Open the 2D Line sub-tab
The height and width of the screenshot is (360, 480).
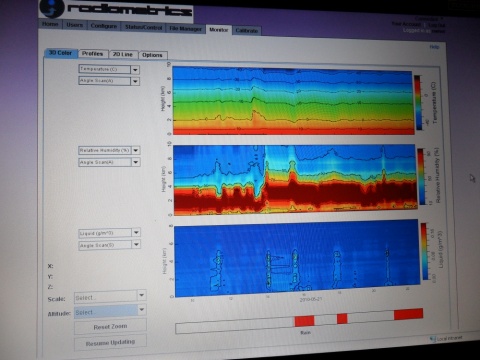pos(122,54)
